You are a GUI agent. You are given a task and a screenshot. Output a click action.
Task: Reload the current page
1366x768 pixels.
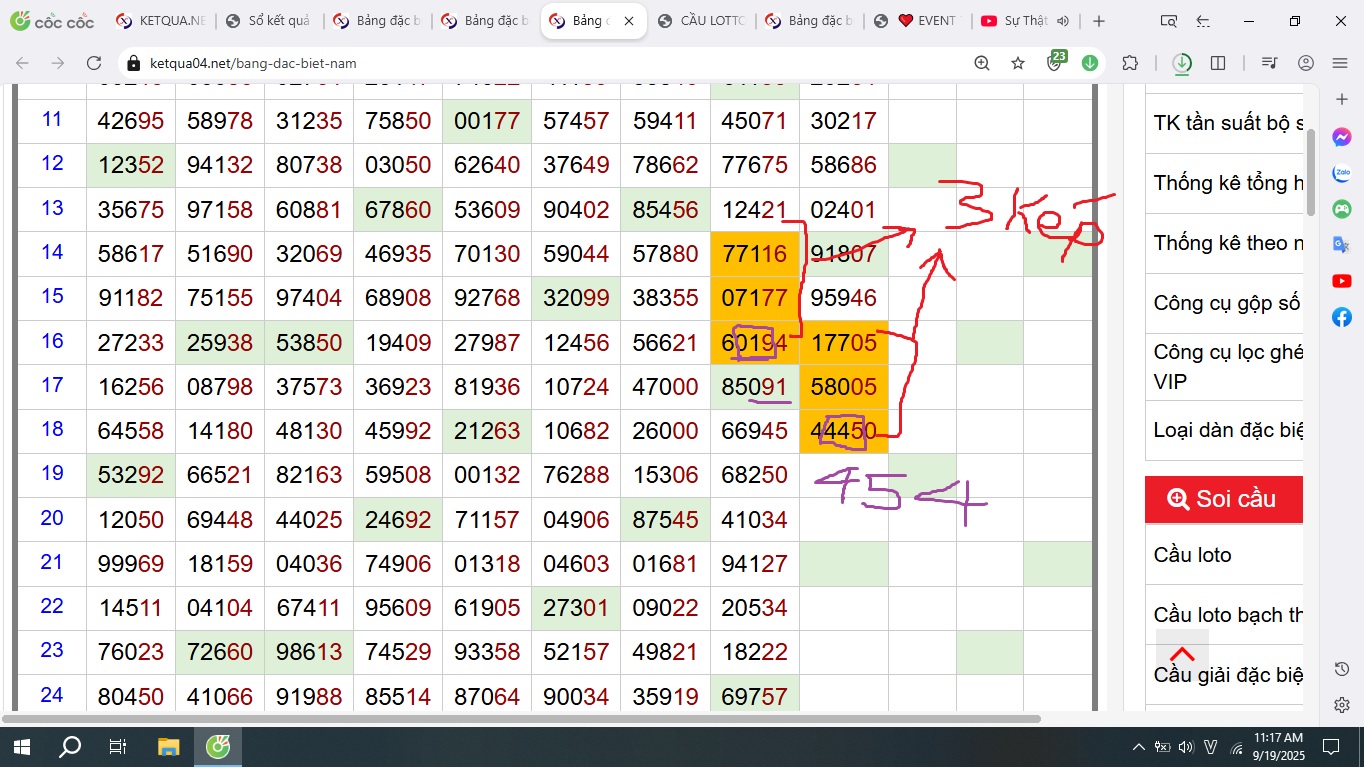click(94, 63)
